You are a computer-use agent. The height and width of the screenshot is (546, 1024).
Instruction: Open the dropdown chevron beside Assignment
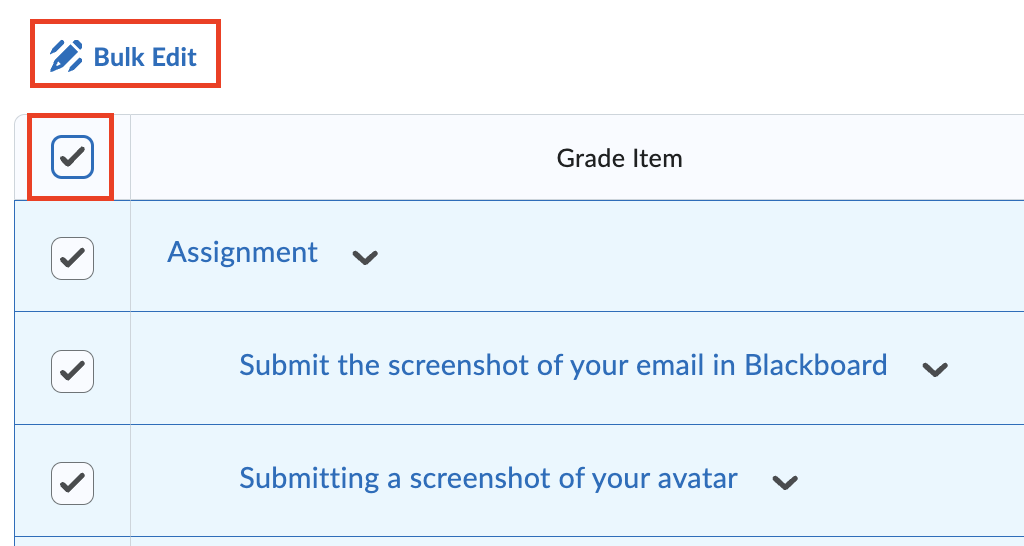365,257
